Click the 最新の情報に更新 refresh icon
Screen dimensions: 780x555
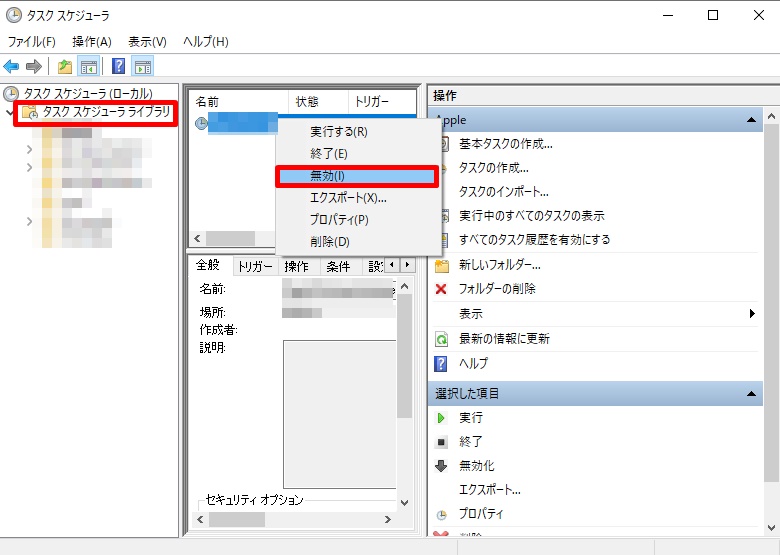[441, 339]
